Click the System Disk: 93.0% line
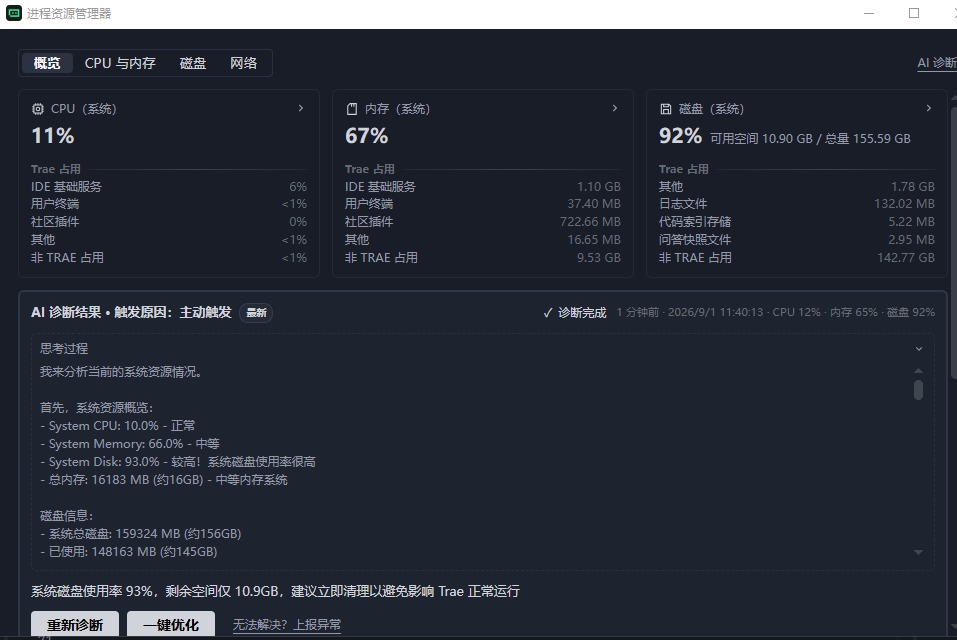The height and width of the screenshot is (640, 957). tap(178, 462)
